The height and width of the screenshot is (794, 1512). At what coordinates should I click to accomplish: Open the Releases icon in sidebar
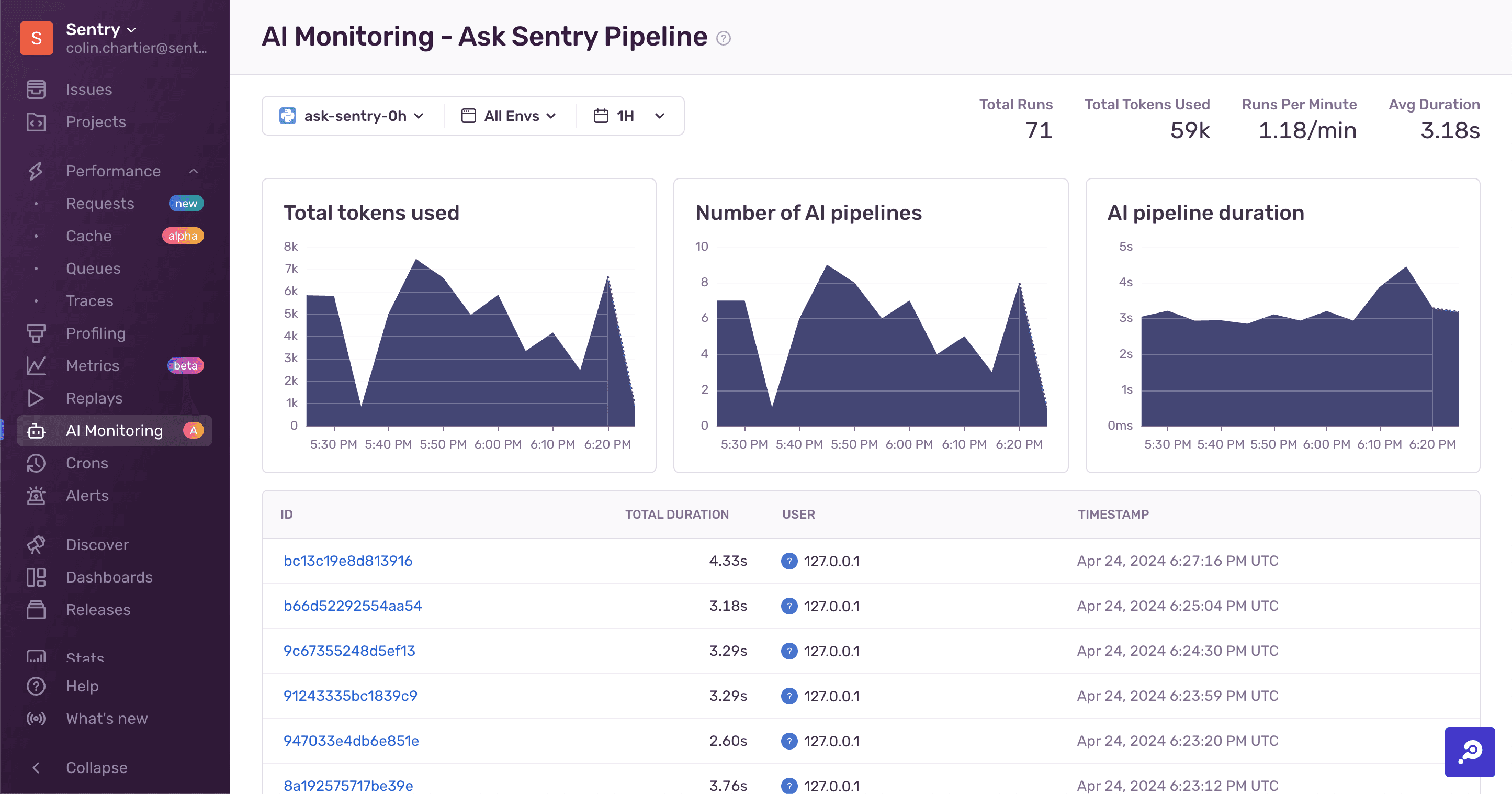click(36, 610)
